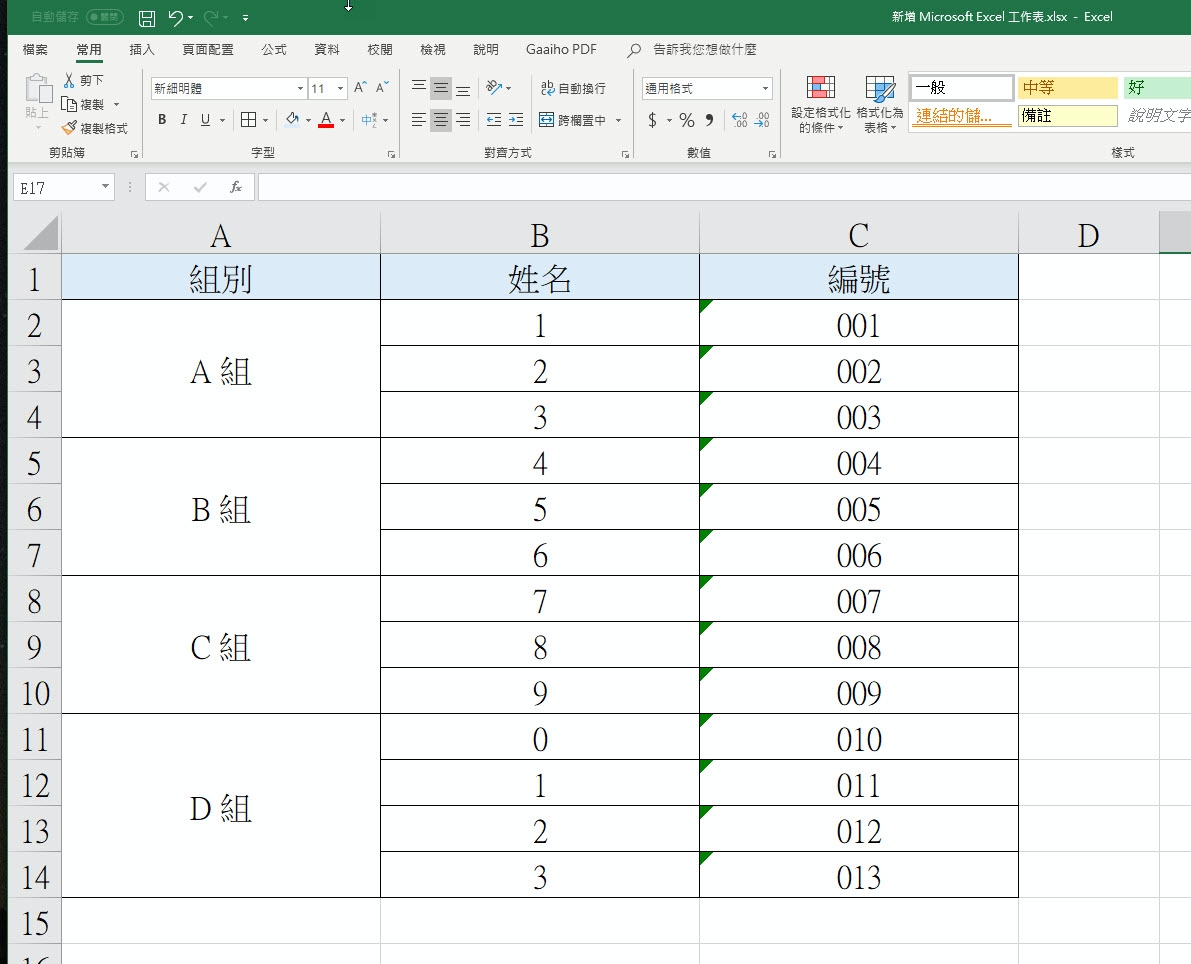Toggle Wrap Text (自動換行)
This screenshot has width=1191, height=964.
(x=573, y=89)
